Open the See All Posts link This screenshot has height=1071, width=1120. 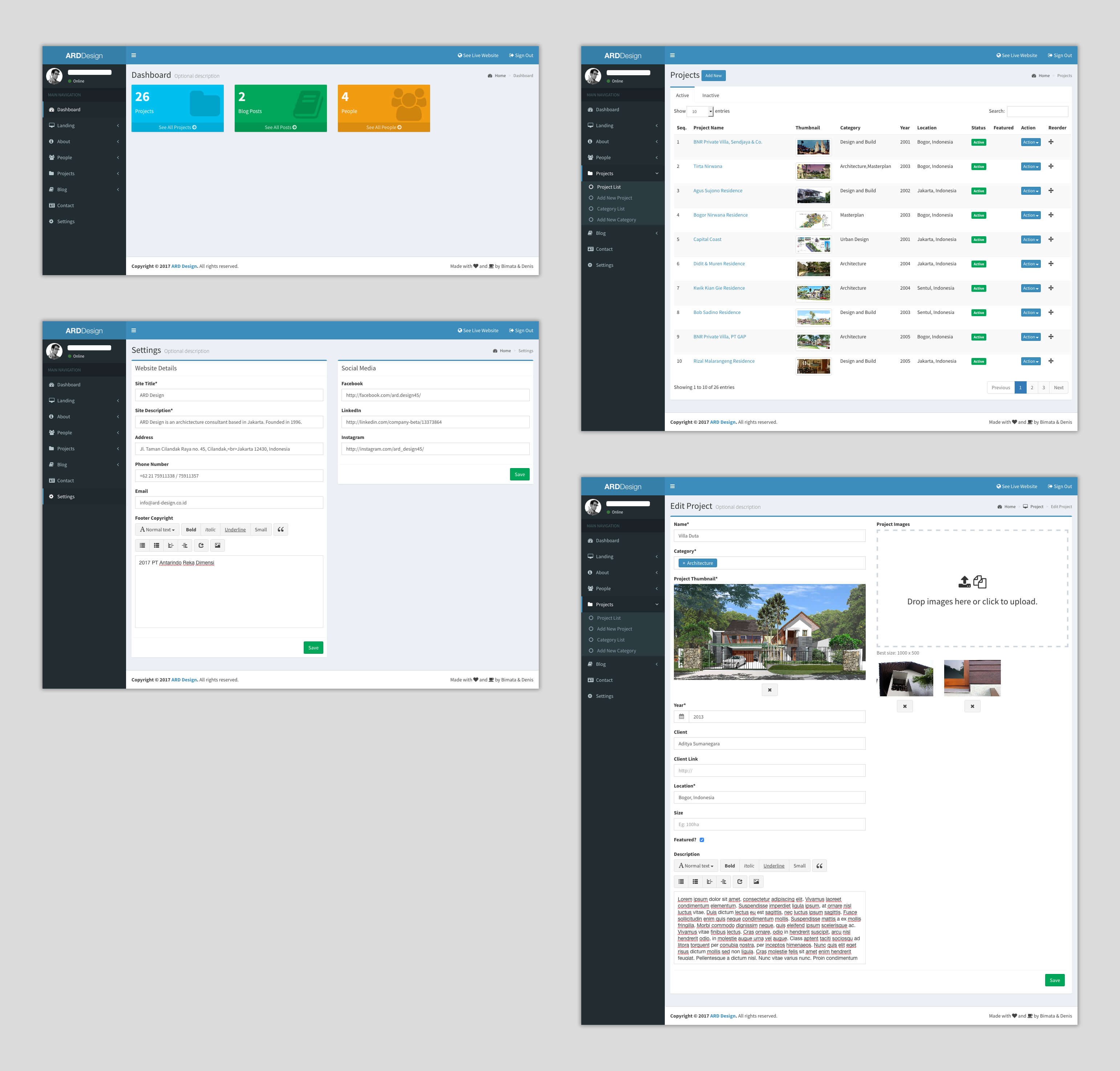(280, 127)
